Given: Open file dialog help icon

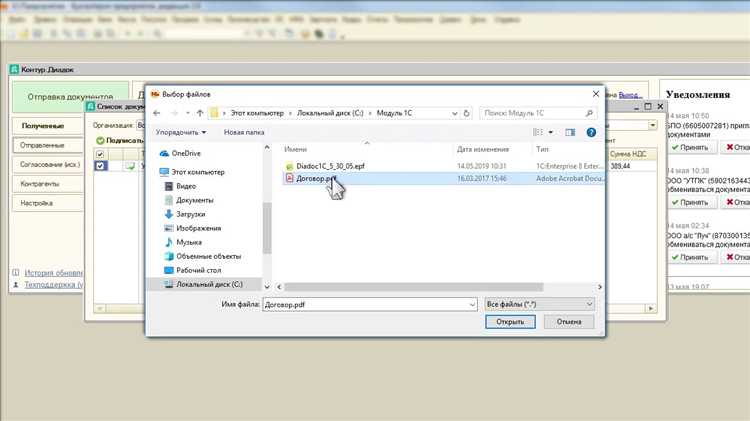Looking at the screenshot, I should coord(591,132).
